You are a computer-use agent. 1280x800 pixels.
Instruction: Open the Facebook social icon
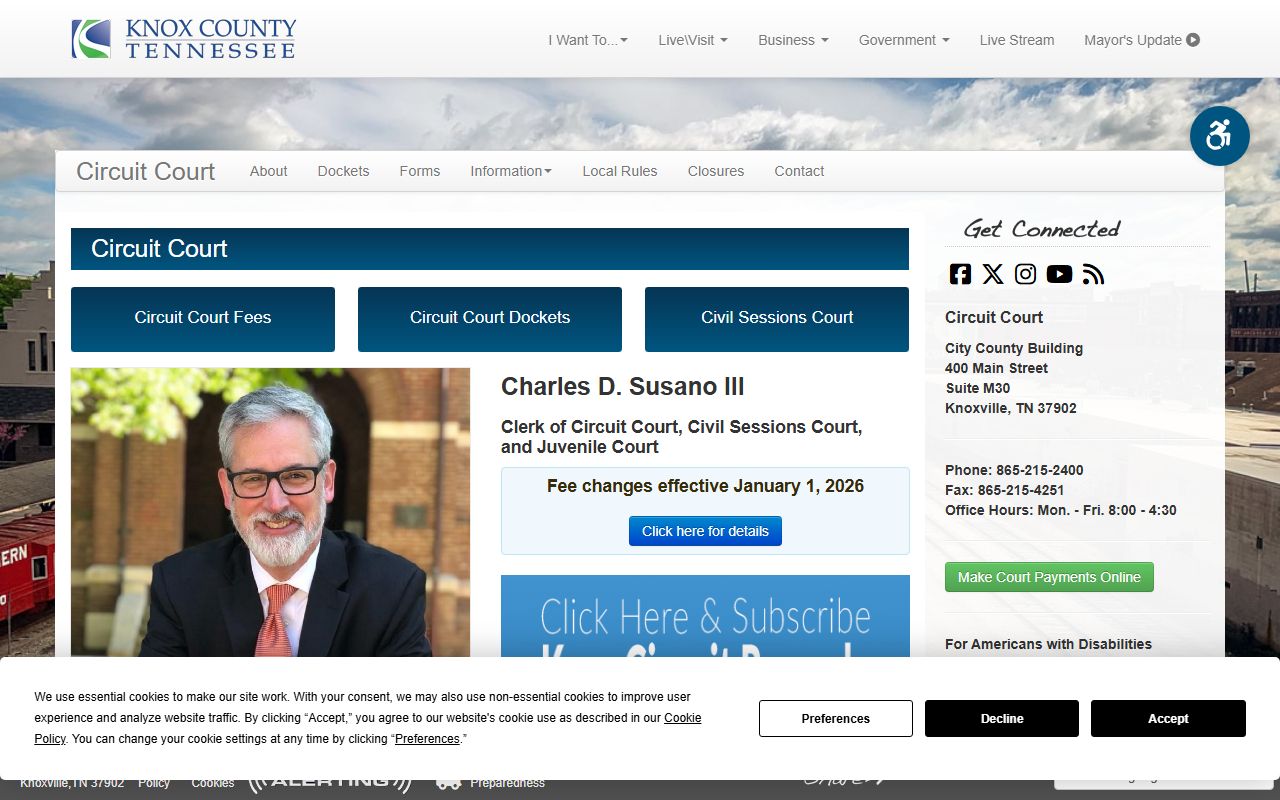[960, 274]
